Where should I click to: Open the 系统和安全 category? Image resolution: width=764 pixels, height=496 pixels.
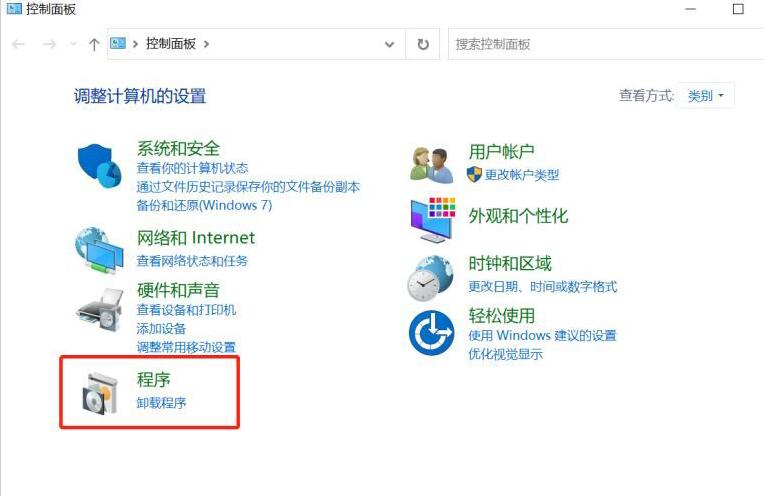[178, 149]
